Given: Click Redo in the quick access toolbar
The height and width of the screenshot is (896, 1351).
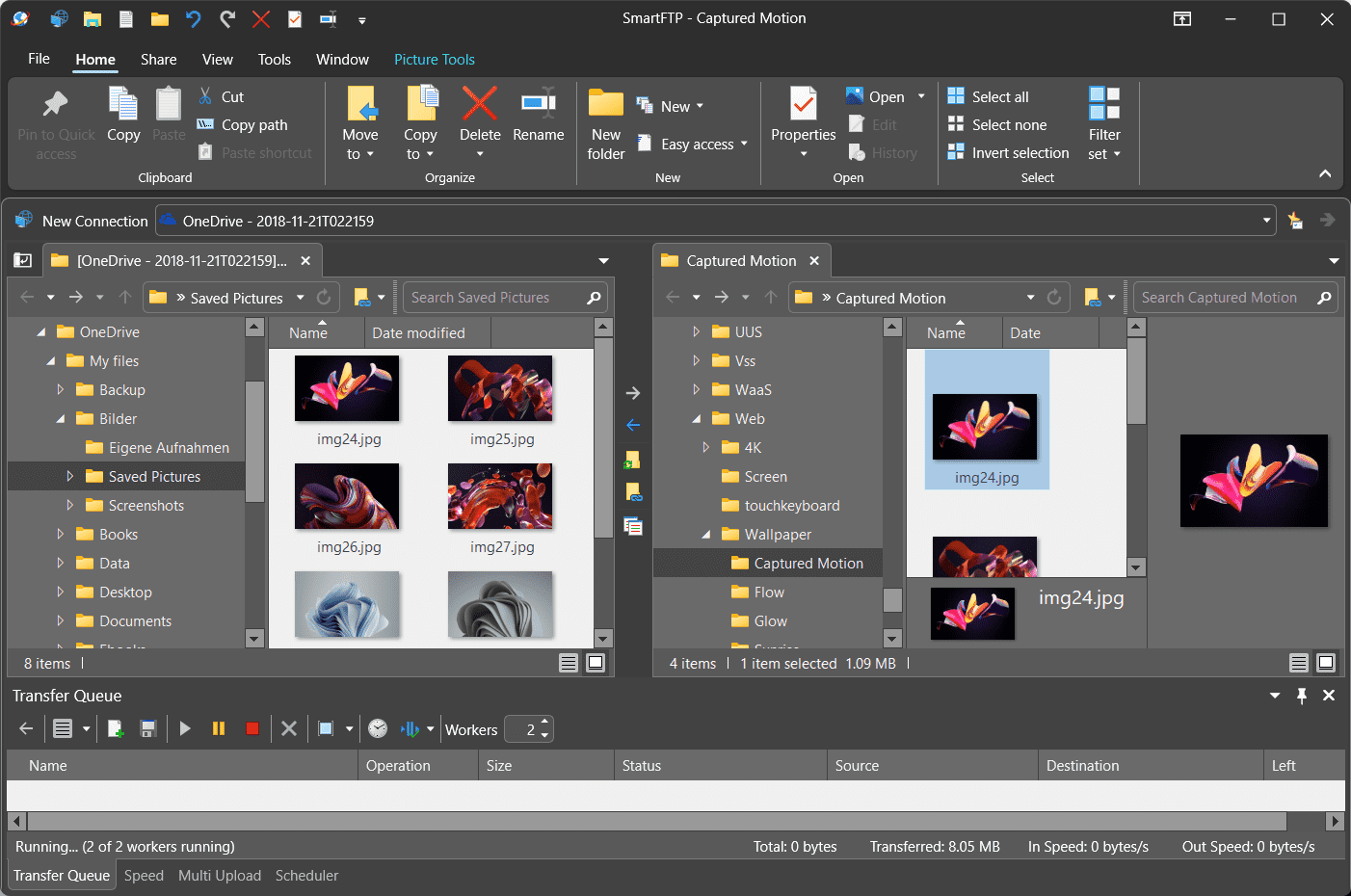Looking at the screenshot, I should point(227,18).
